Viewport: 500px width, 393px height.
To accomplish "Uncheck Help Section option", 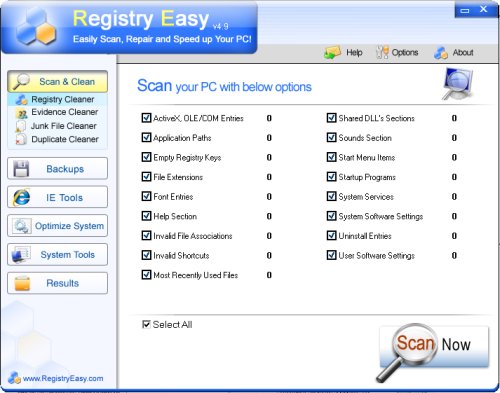I will pyautogui.click(x=146, y=216).
